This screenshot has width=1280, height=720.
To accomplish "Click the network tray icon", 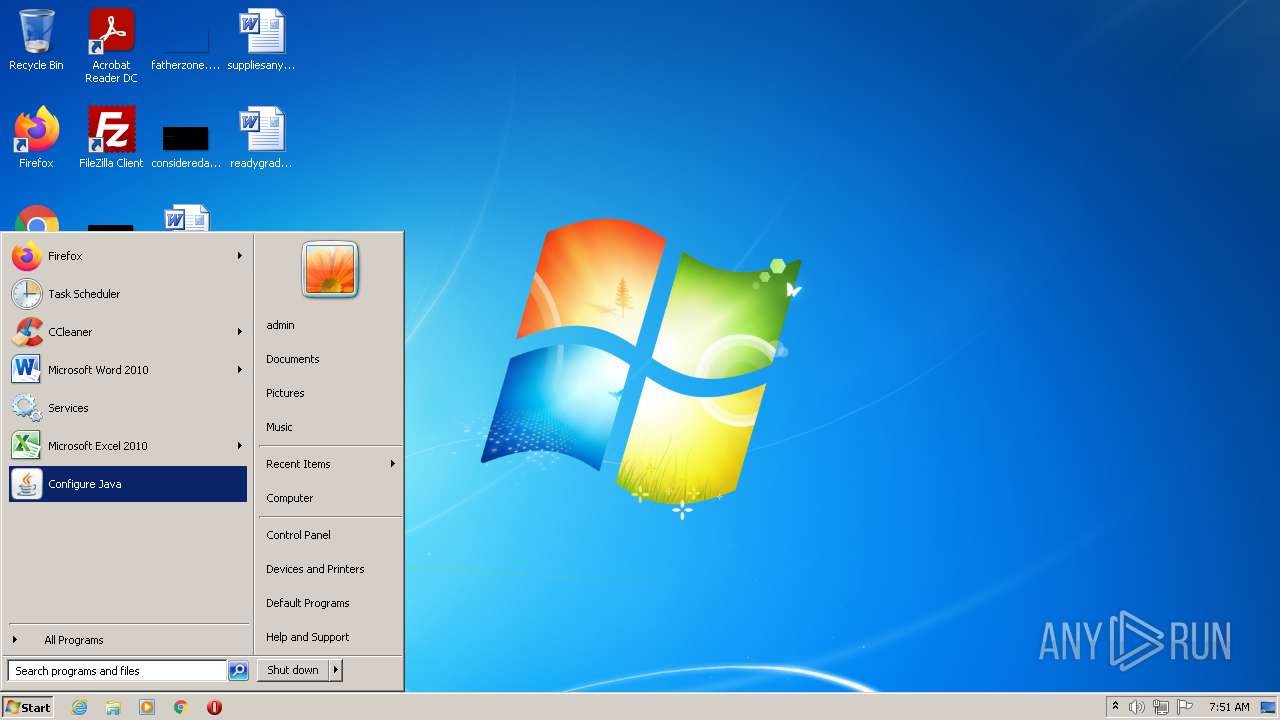I will point(1161,707).
